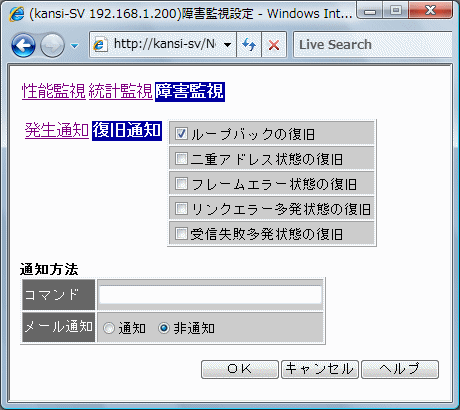Click the コマンド row label

59,295
